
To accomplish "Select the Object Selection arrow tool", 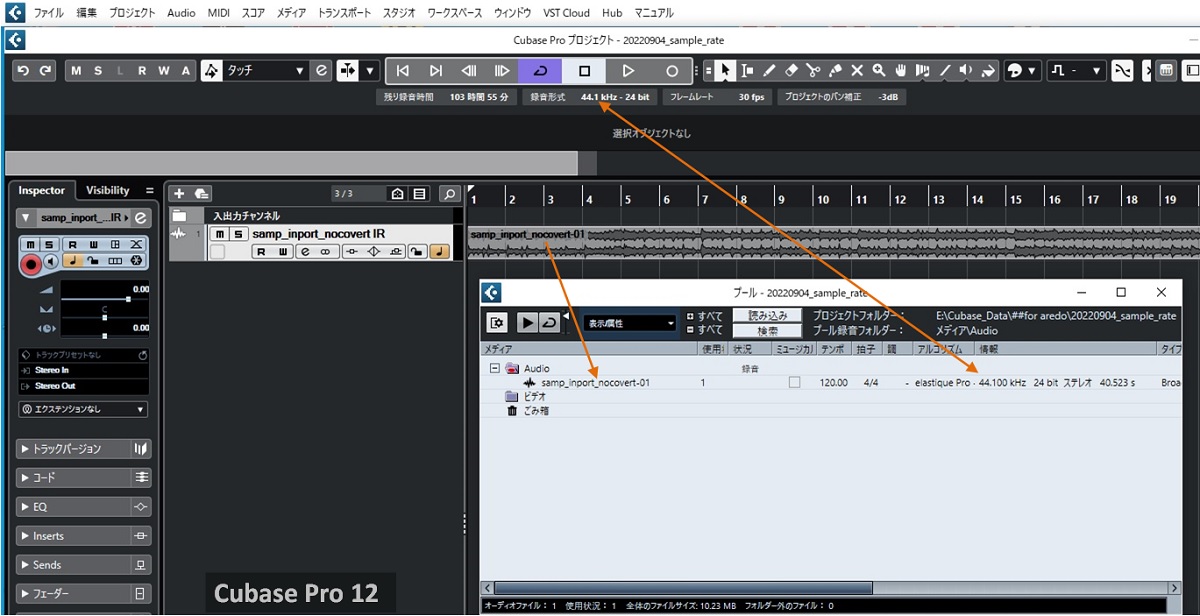I will click(725, 71).
